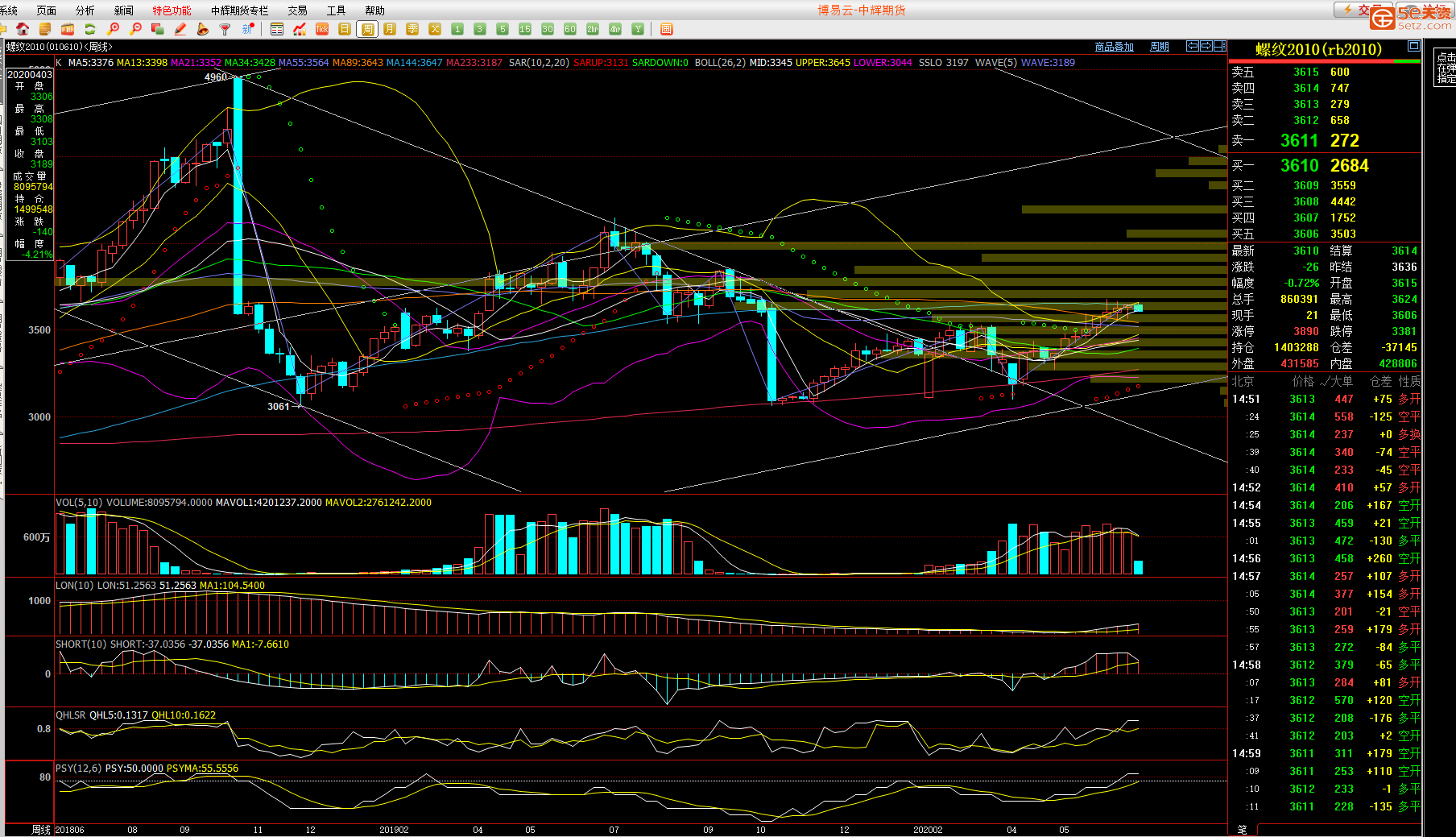Open the 分析 menu

[x=85, y=10]
